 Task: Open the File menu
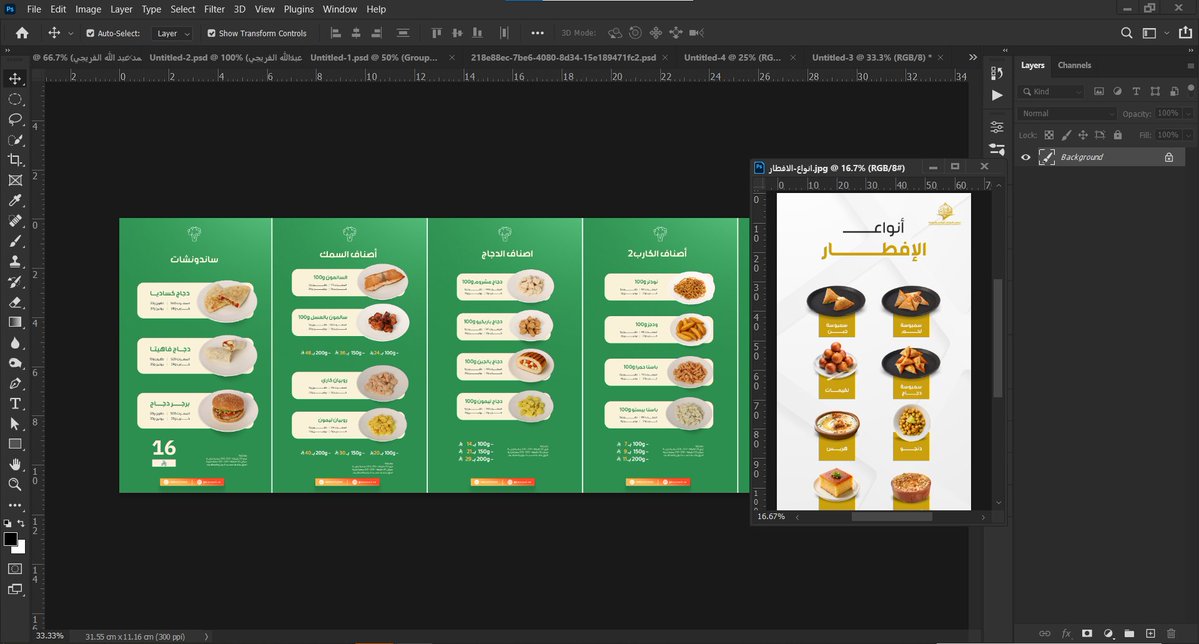point(34,9)
